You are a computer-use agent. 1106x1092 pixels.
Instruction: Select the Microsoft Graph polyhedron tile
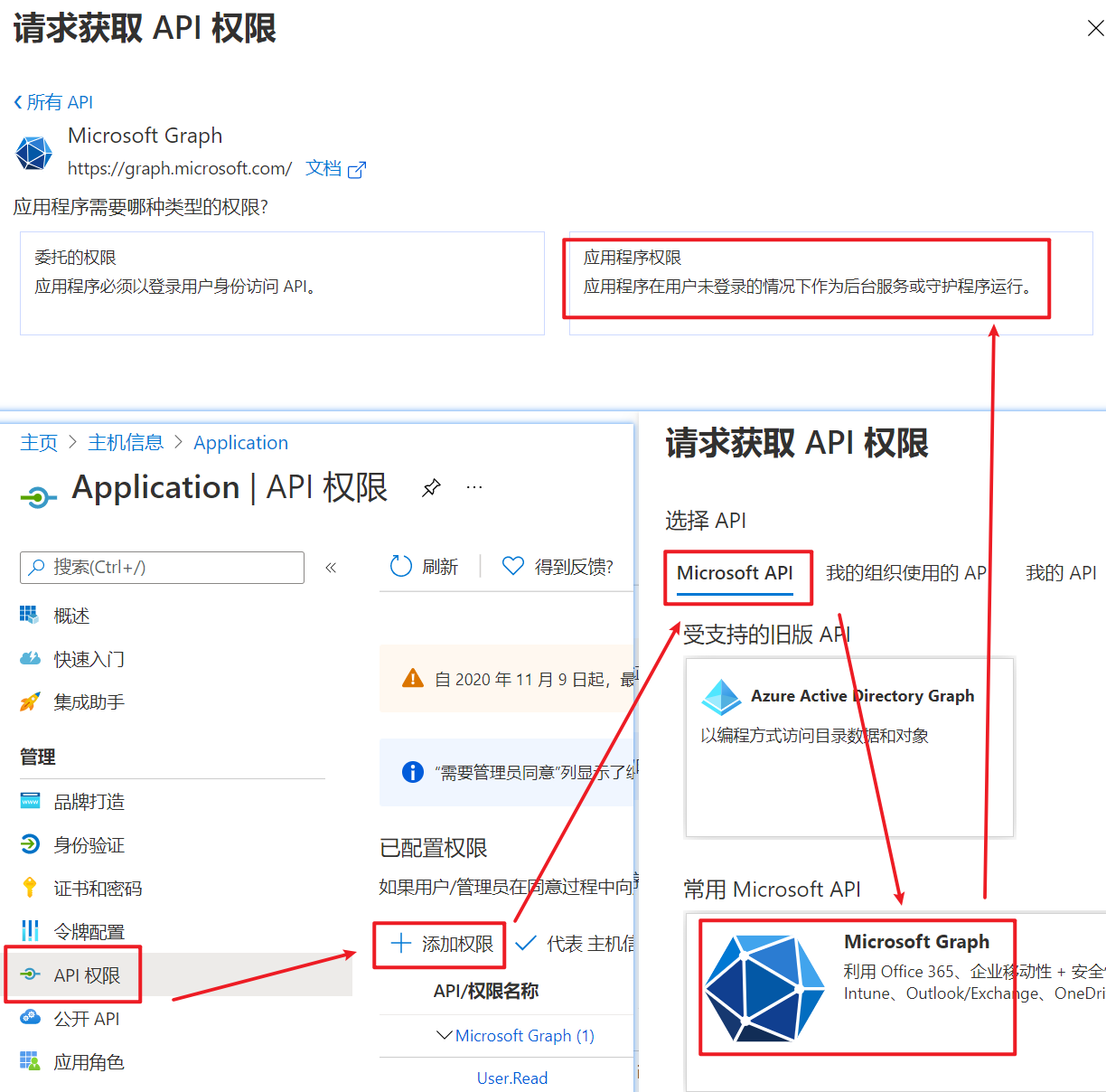point(857,987)
